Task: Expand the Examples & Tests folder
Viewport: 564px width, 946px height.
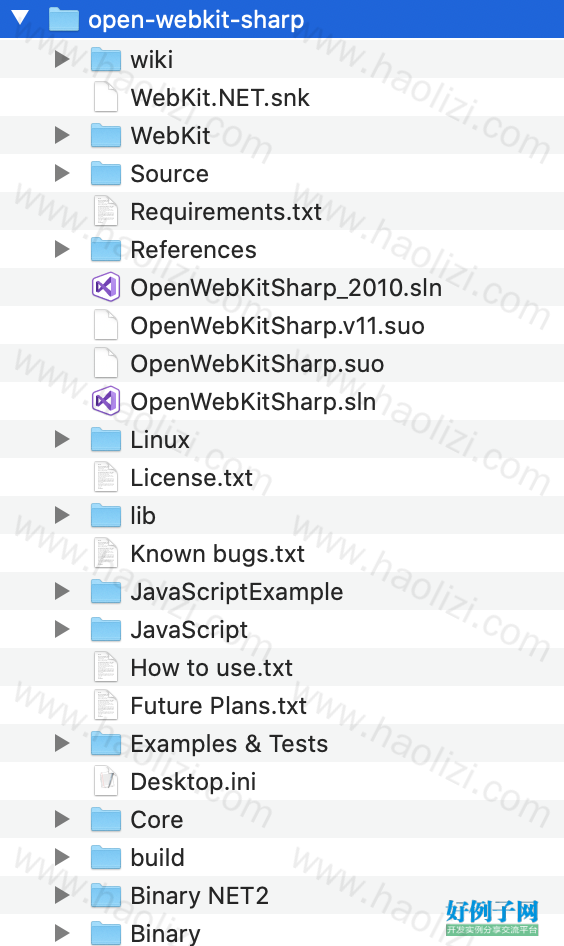Action: point(62,743)
